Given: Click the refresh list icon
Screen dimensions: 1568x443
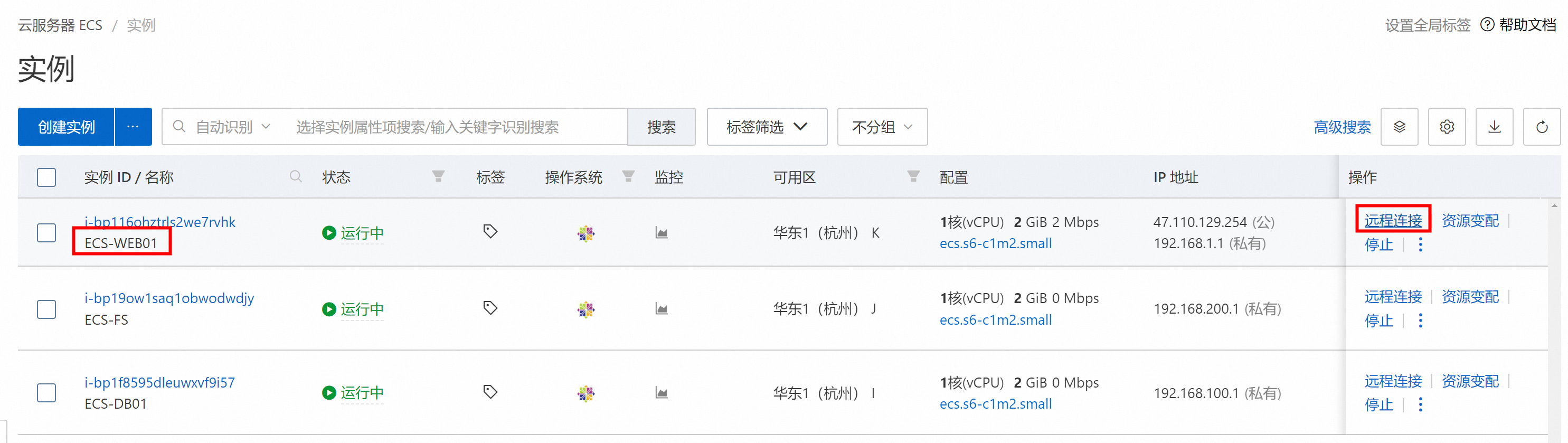Looking at the screenshot, I should [1542, 127].
